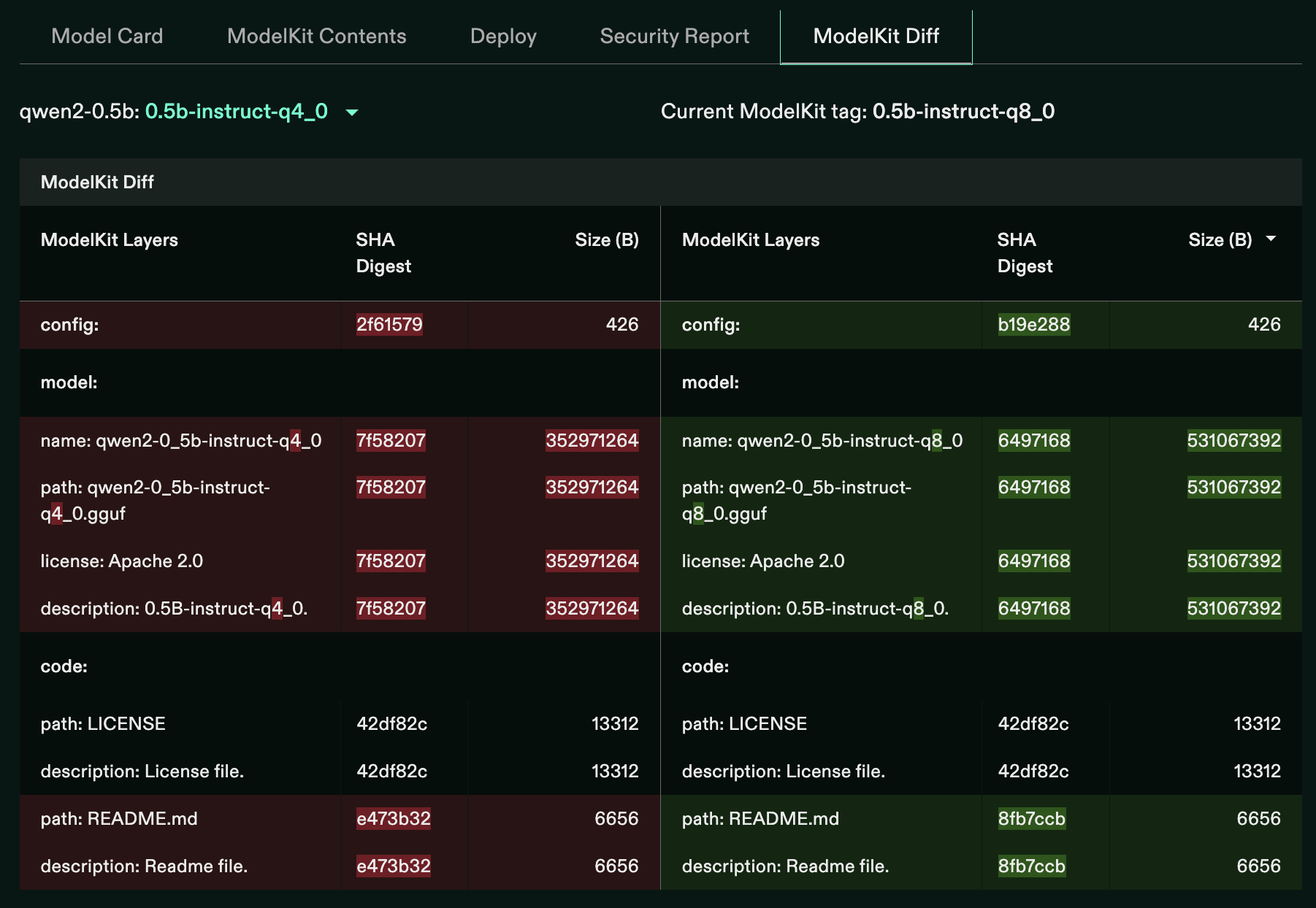Image resolution: width=1316 pixels, height=908 pixels.
Task: Click left SHA Digest column header
Action: click(x=383, y=253)
